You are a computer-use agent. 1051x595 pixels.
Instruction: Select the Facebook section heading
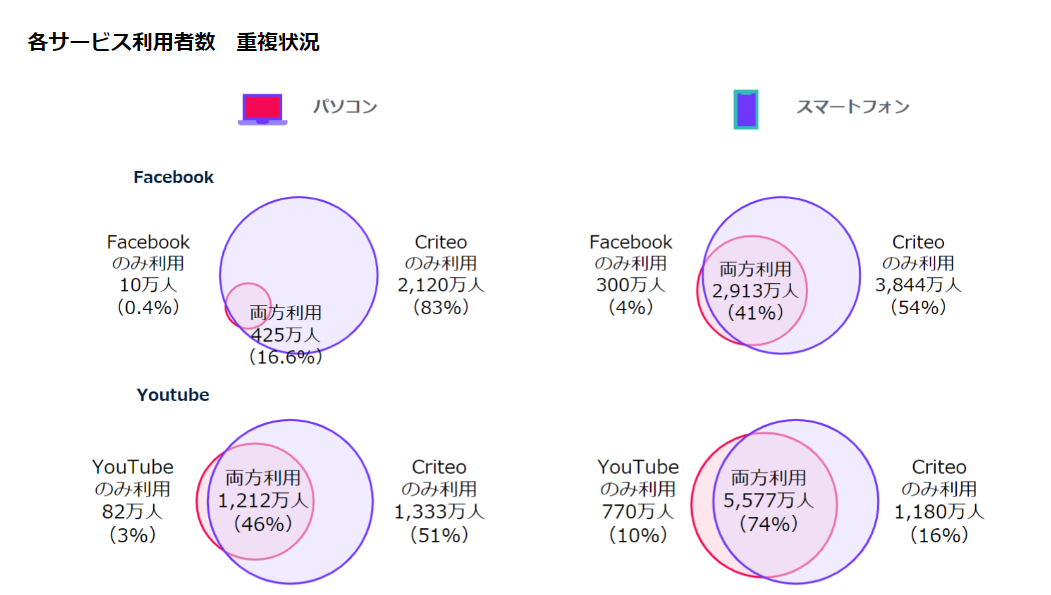173,177
